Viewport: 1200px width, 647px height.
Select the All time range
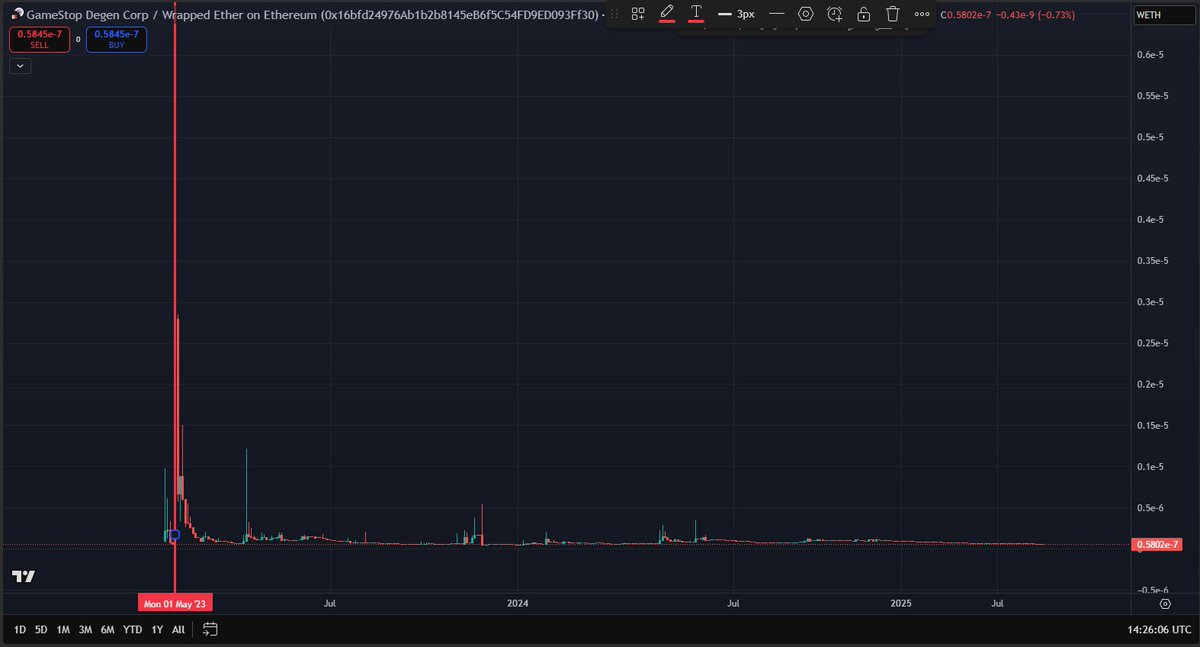coord(178,630)
